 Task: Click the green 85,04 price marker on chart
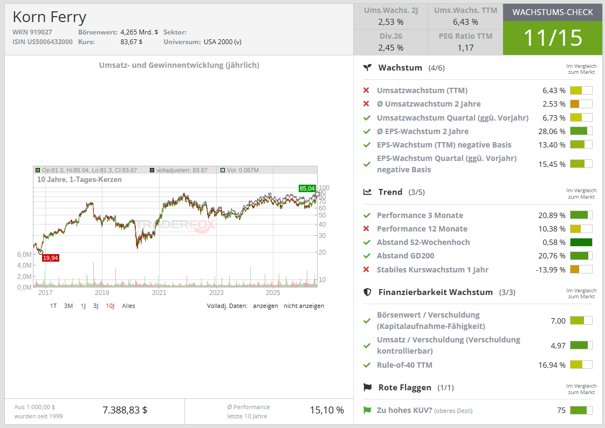click(x=307, y=188)
